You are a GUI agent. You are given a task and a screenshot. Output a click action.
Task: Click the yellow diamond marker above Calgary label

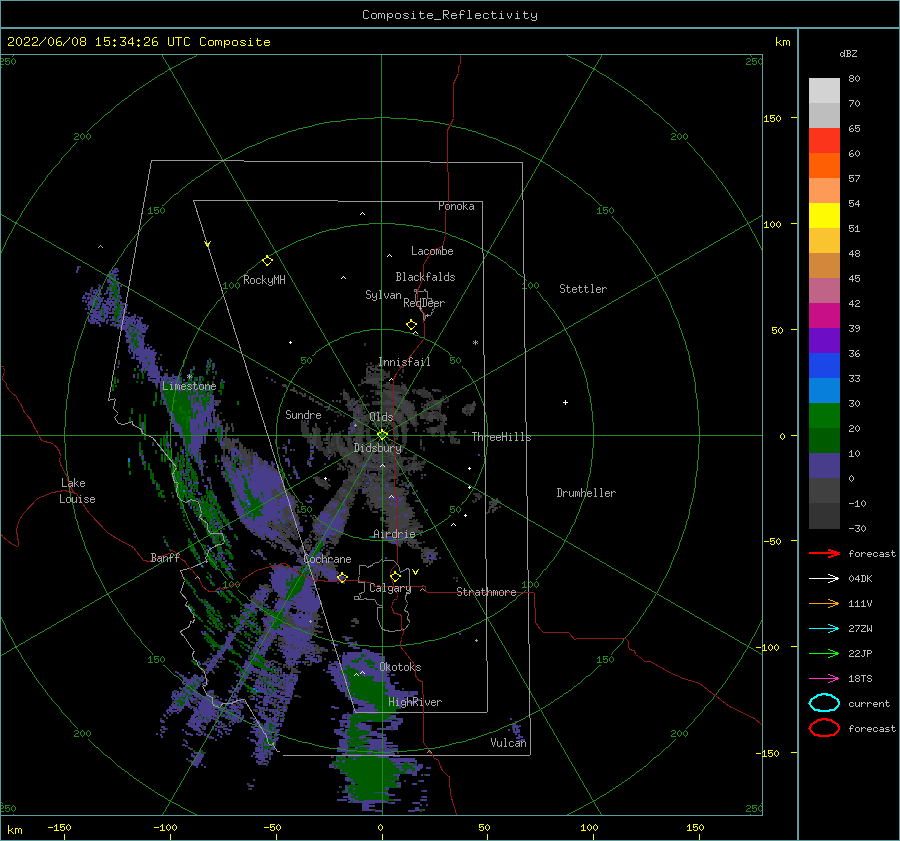395,576
